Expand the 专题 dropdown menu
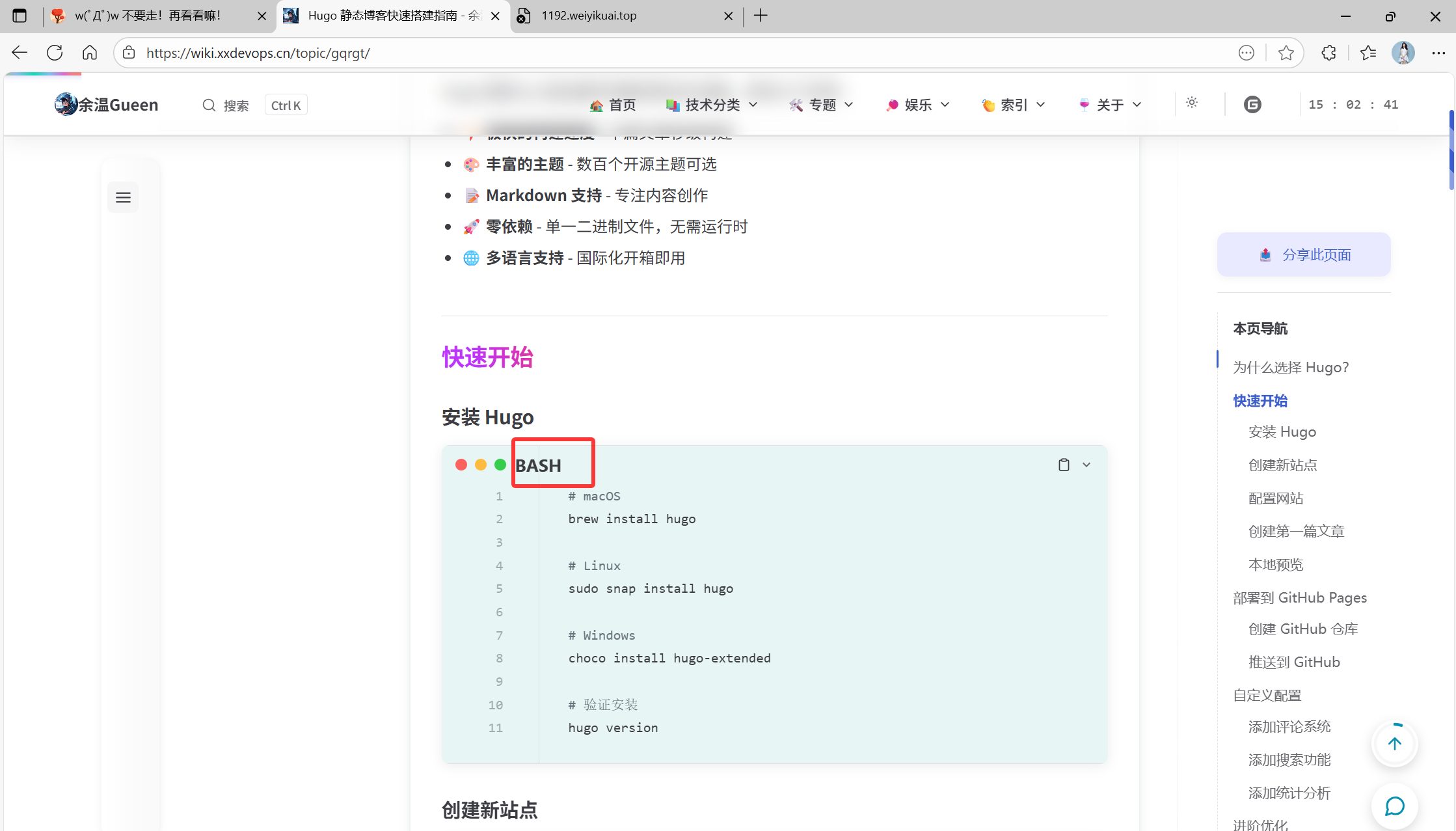The image size is (1456, 831). (821, 105)
